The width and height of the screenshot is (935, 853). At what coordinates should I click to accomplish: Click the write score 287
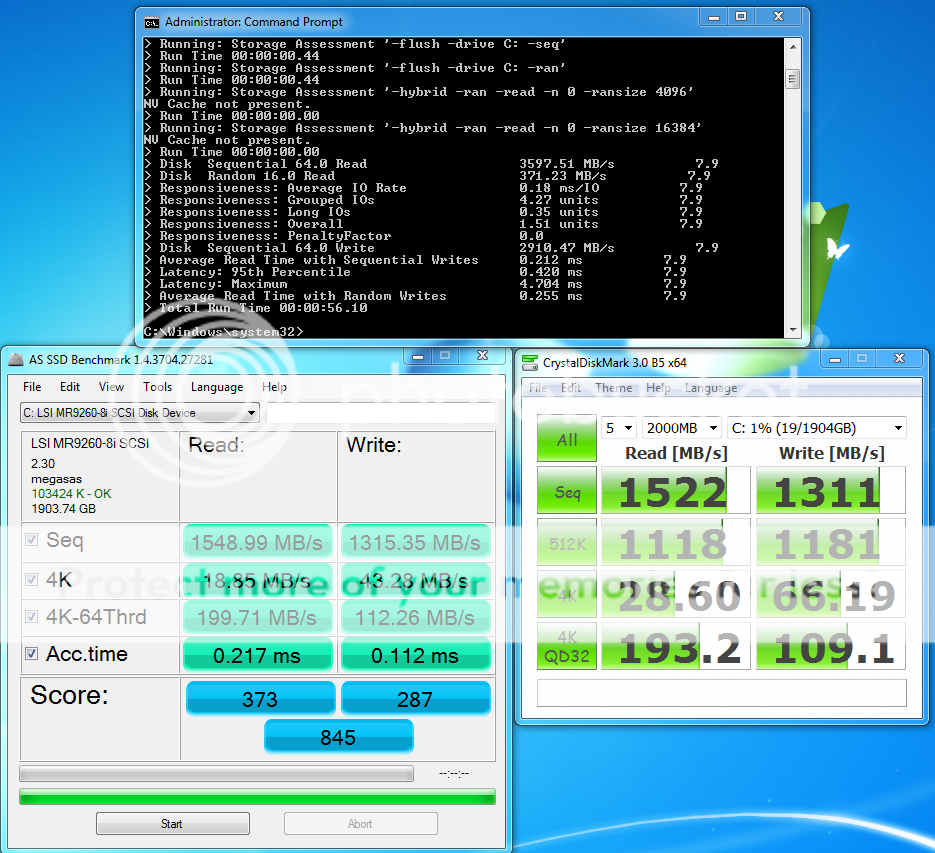416,699
